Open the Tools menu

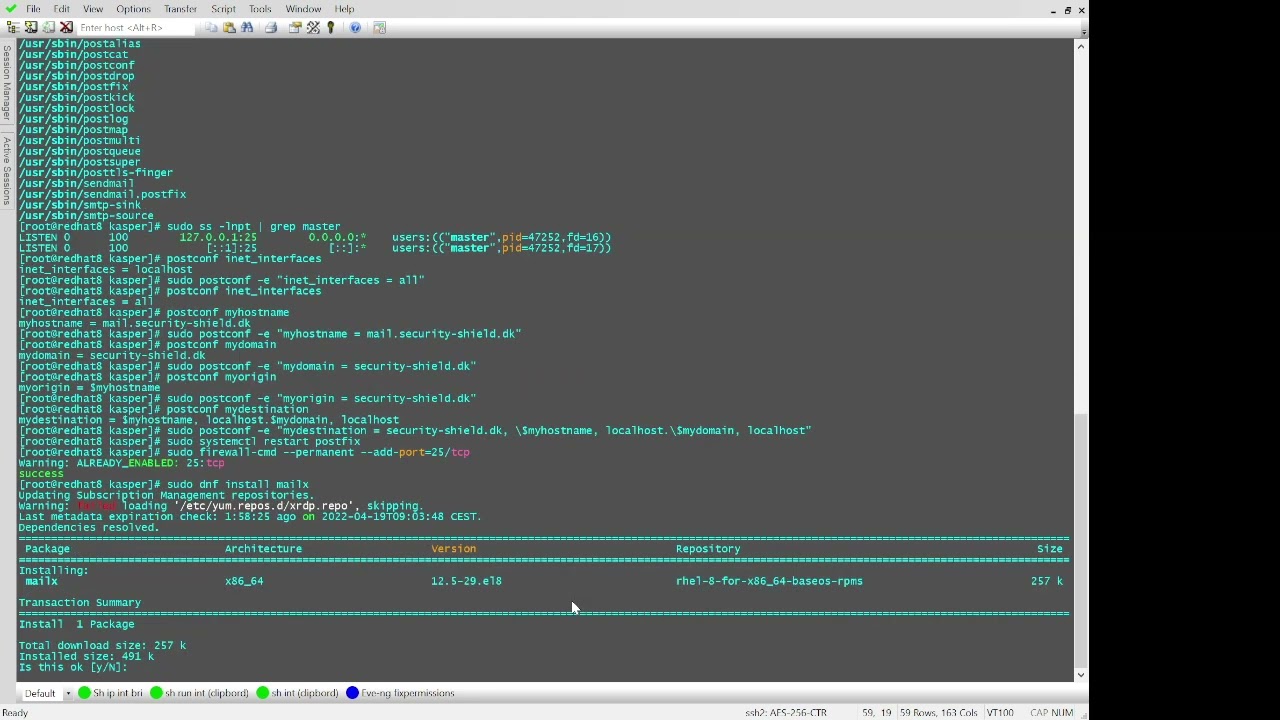click(260, 9)
